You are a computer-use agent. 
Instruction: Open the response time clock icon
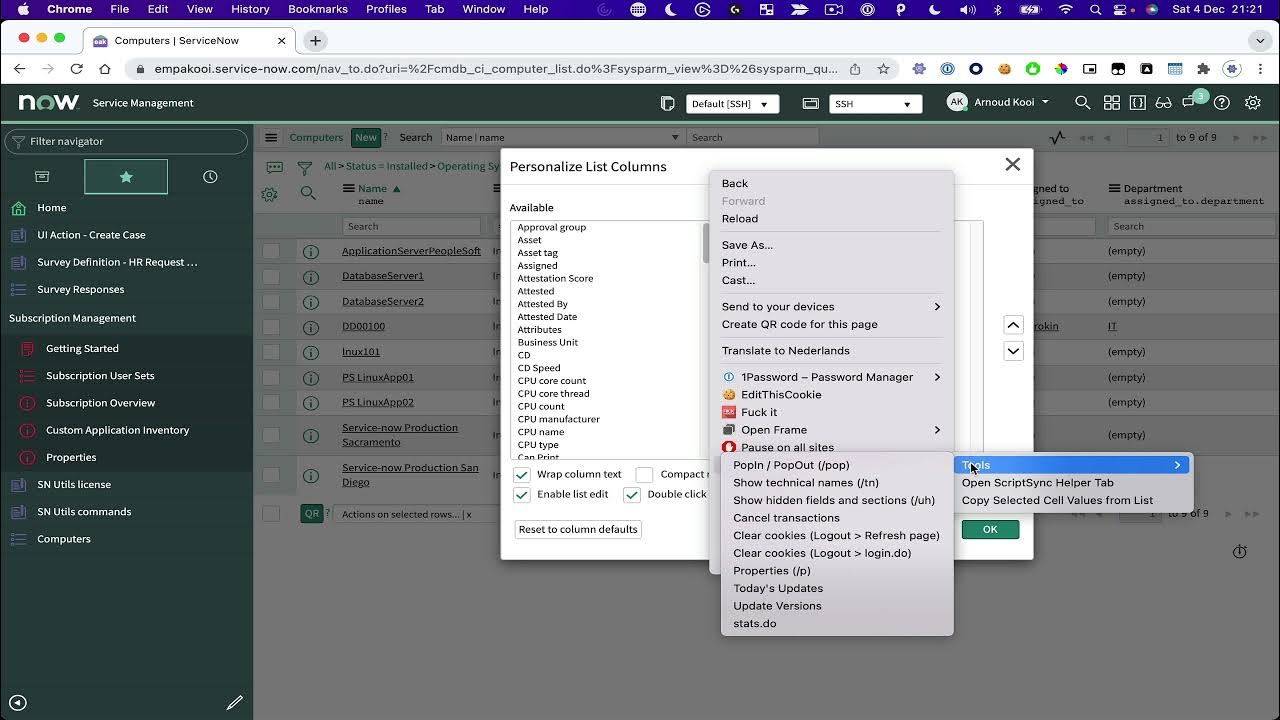tap(1239, 552)
